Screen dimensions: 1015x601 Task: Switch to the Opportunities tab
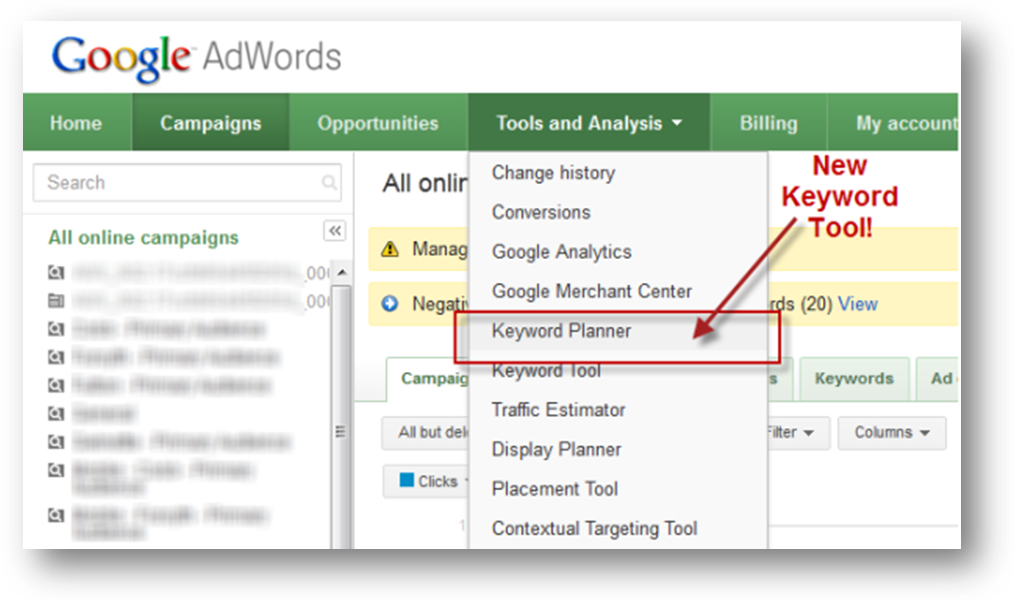[x=378, y=123]
